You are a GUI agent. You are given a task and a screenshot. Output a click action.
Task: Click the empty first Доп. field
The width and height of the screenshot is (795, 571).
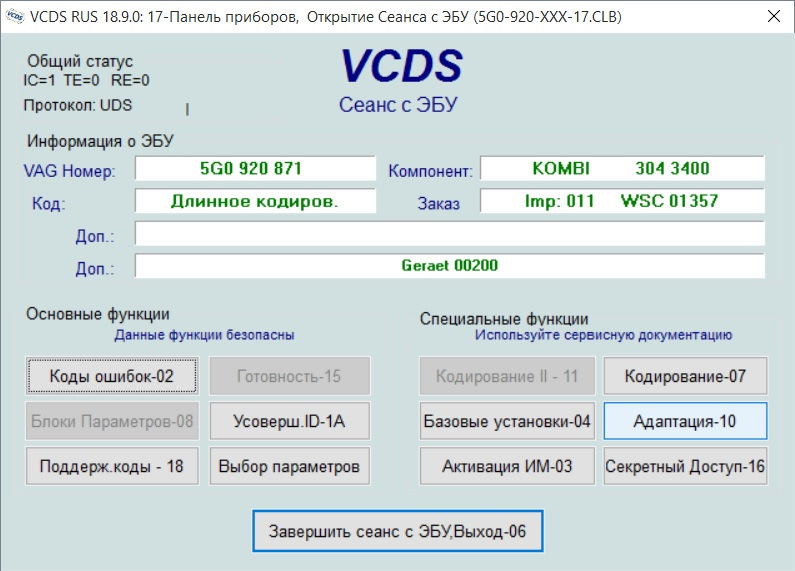(x=450, y=234)
